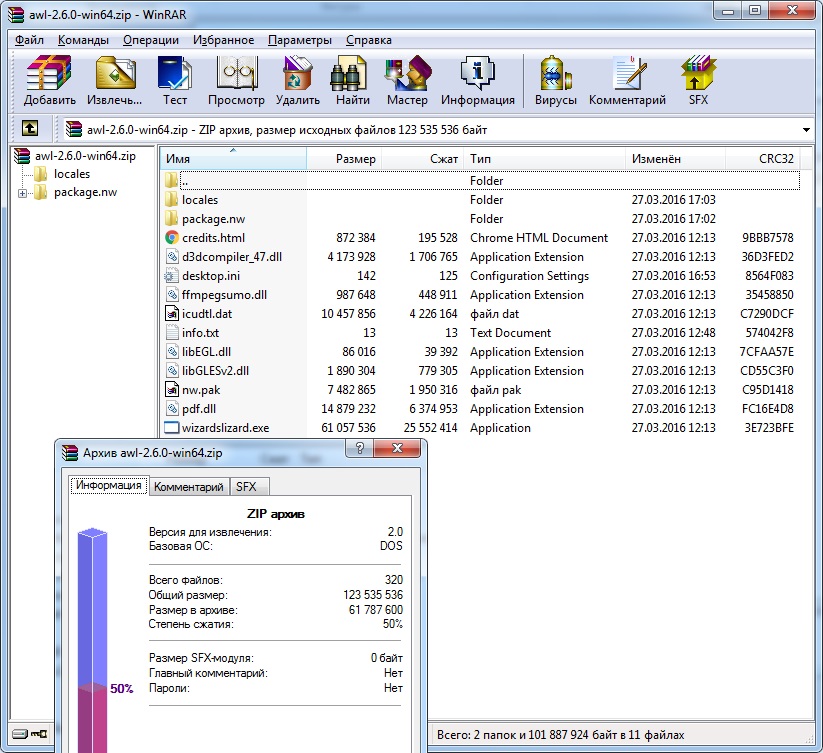
Task: Open the Избранное menu
Action: tap(224, 40)
